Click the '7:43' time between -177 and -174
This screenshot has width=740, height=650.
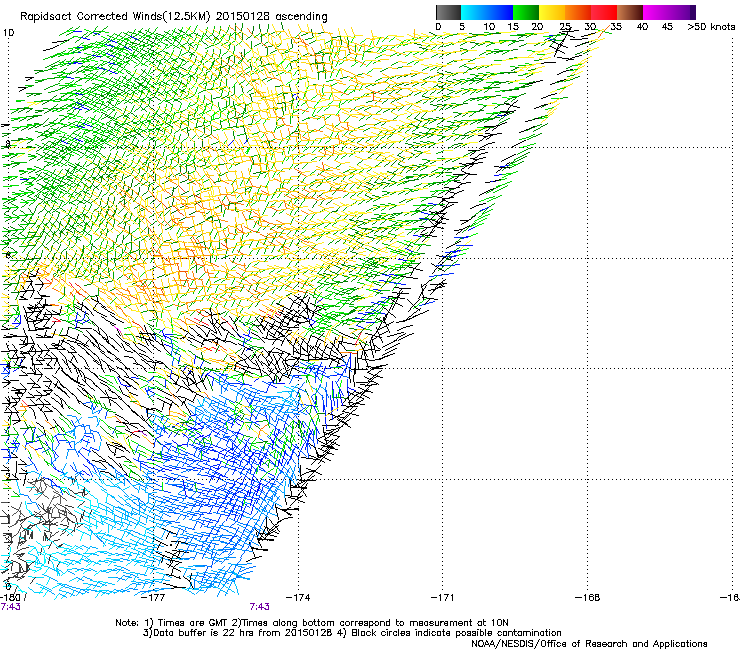click(x=260, y=607)
